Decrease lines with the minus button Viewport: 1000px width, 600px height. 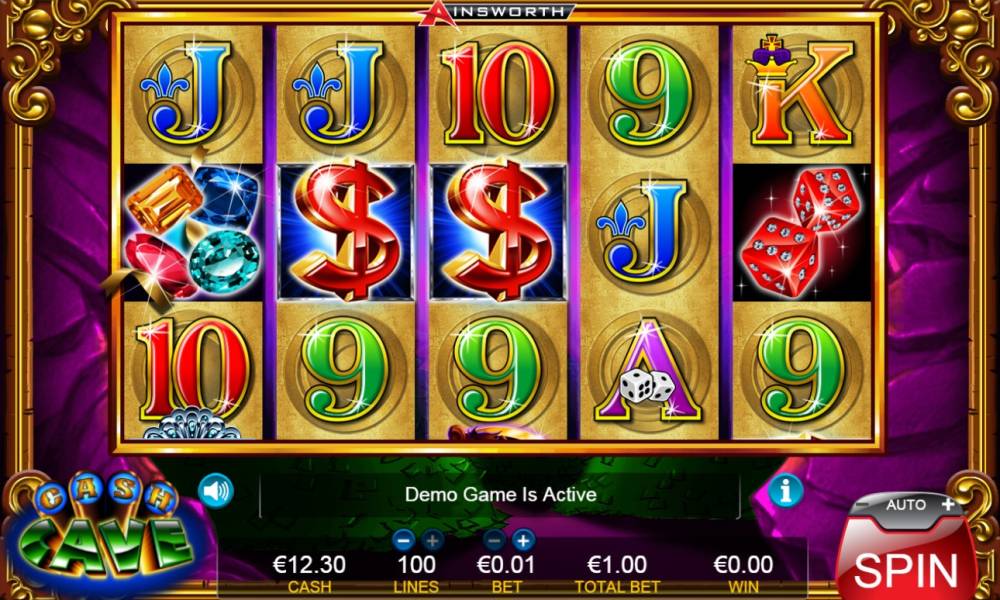403,541
